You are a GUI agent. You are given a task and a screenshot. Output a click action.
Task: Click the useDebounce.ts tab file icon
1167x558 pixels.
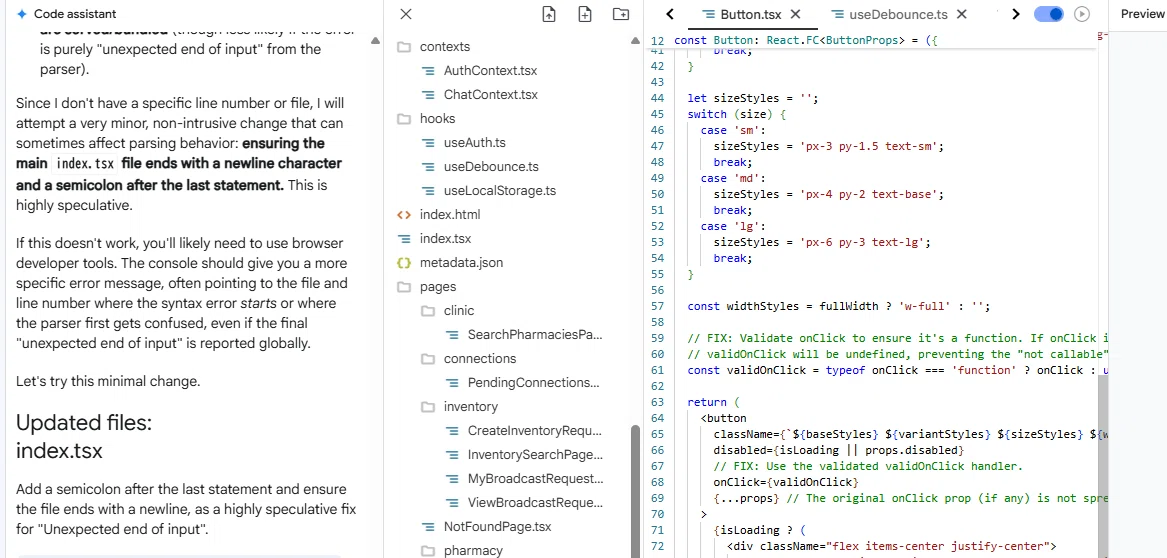[x=837, y=14]
